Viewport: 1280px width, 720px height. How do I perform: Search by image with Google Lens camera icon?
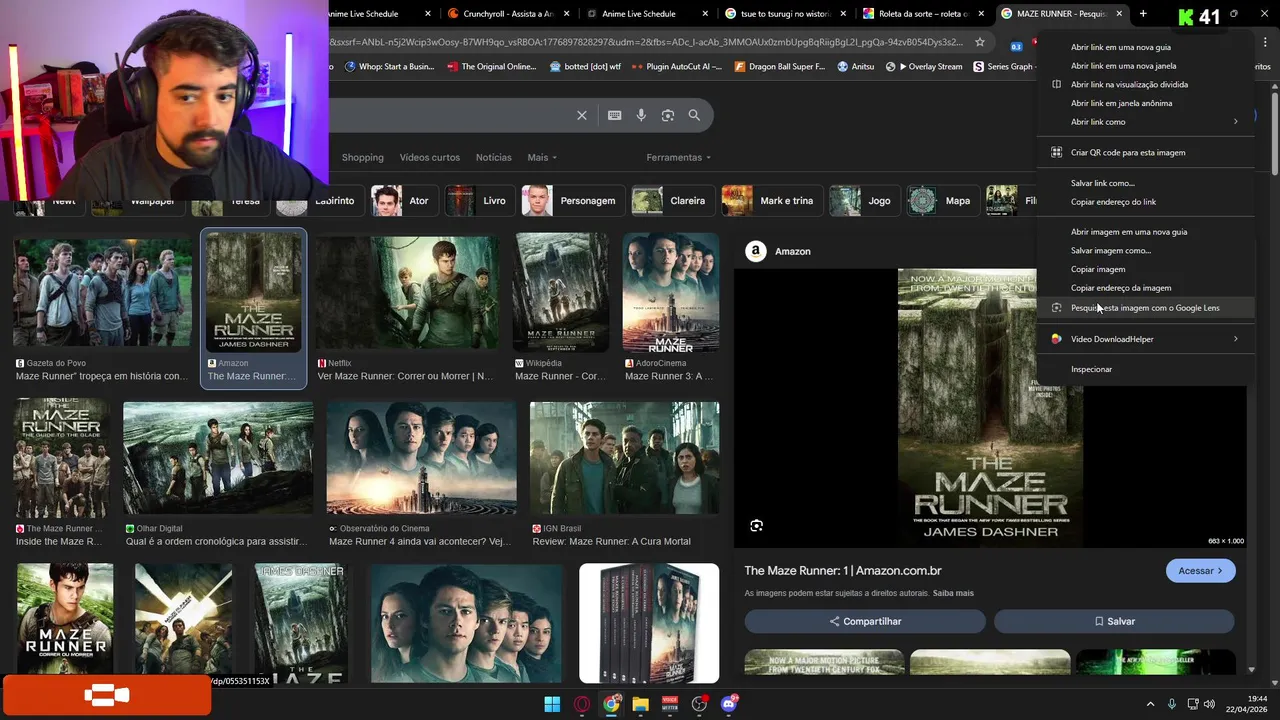pos(668,115)
